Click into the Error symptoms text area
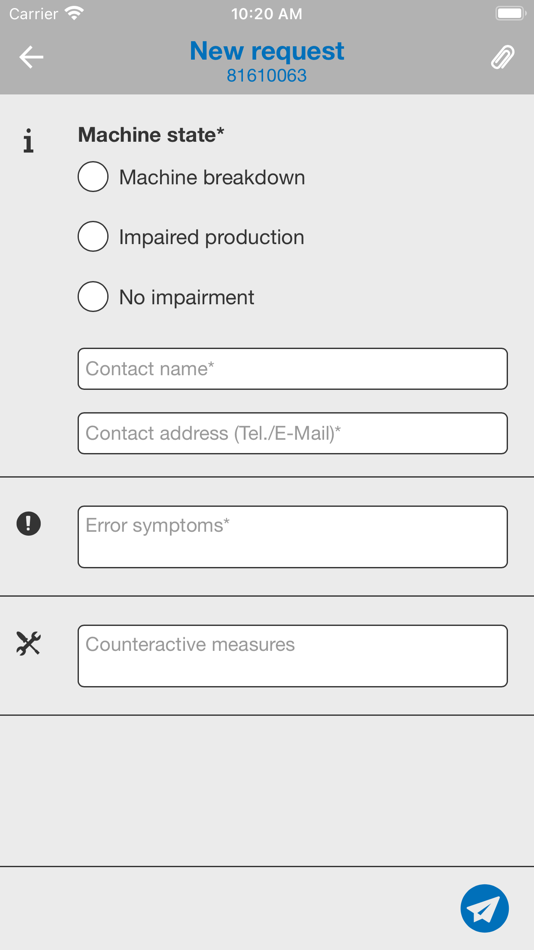The height and width of the screenshot is (950, 534). (293, 537)
